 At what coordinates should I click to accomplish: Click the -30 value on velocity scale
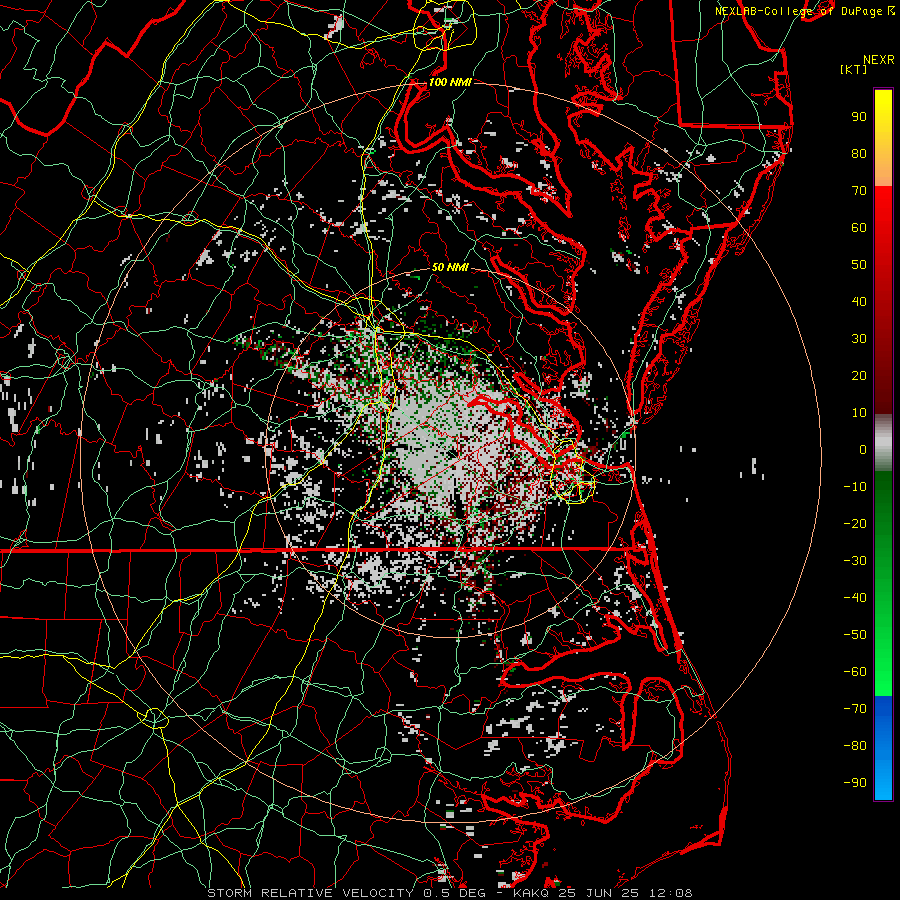point(855,561)
